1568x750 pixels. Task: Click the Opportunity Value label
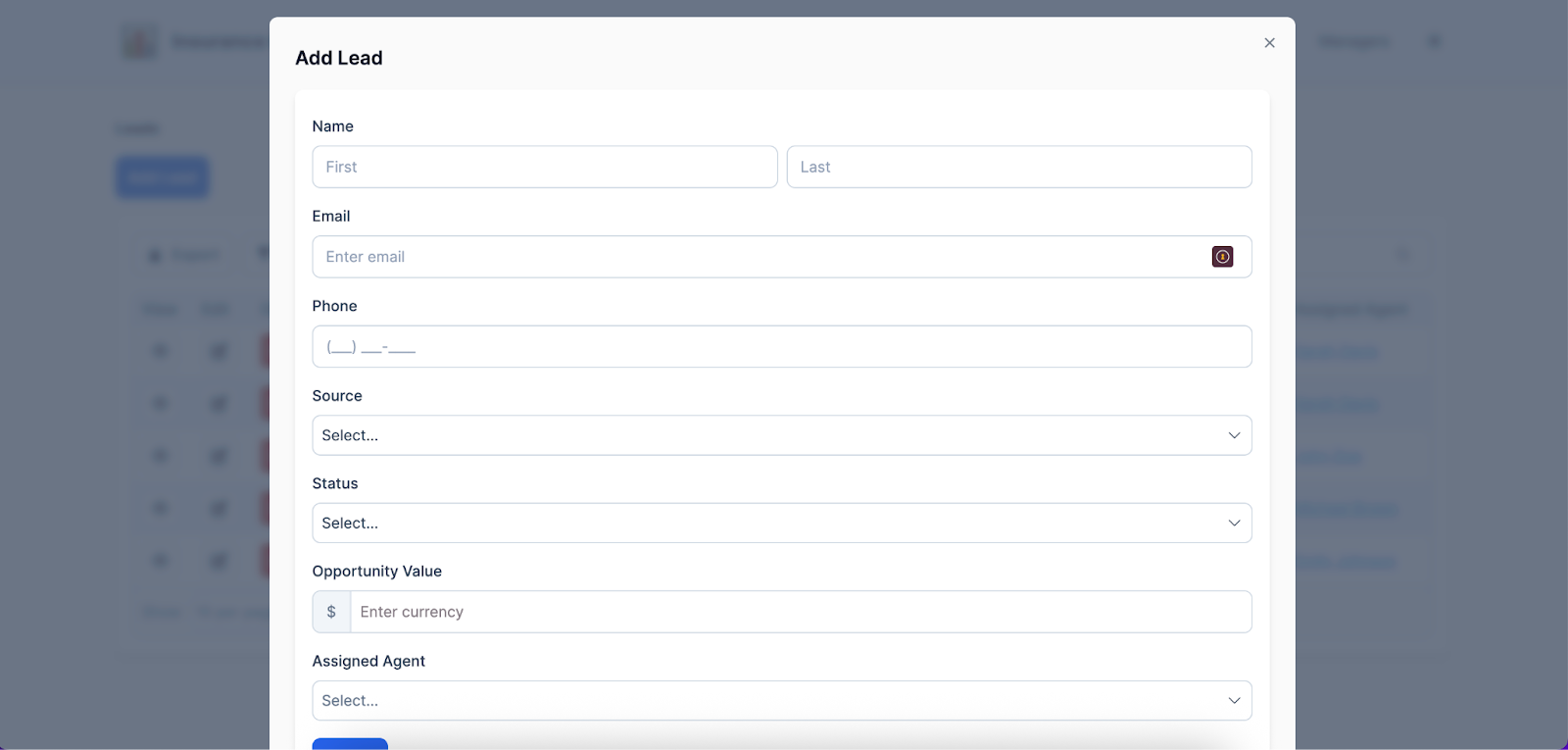pyautogui.click(x=376, y=572)
